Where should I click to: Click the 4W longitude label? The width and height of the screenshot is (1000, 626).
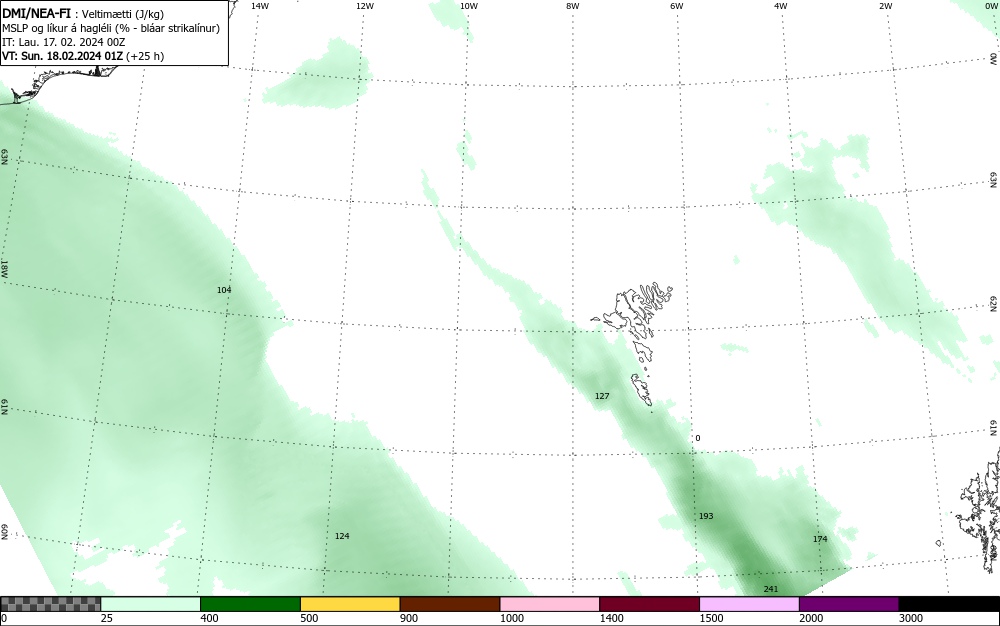(x=781, y=6)
